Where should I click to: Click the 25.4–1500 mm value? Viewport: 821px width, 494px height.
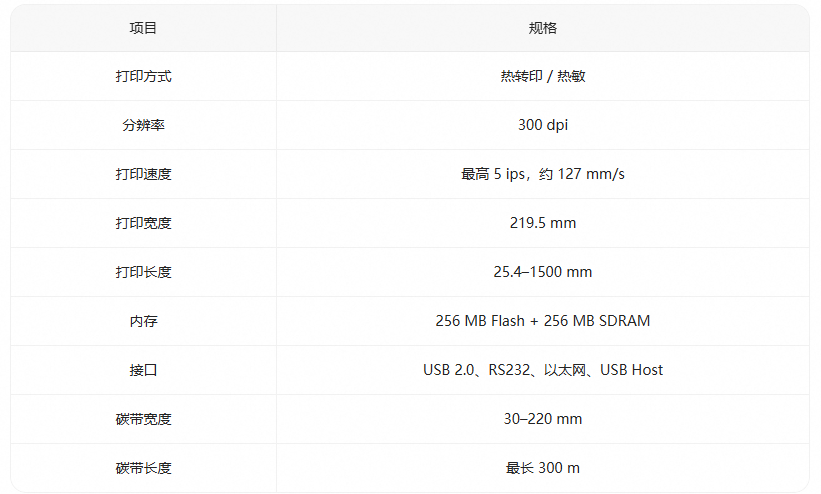[x=542, y=272]
